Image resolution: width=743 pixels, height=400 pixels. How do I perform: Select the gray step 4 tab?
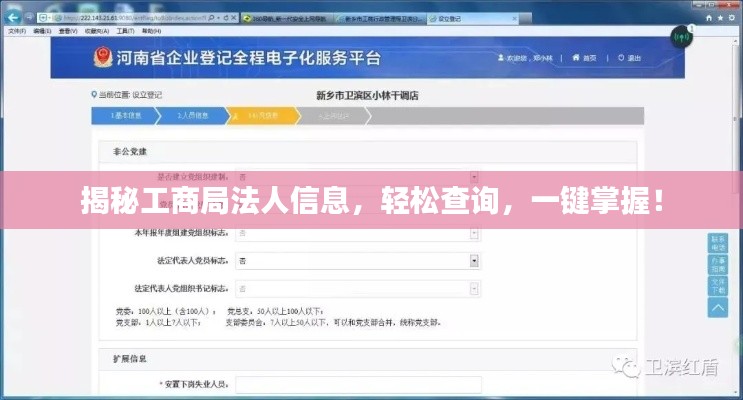pyautogui.click(x=334, y=116)
